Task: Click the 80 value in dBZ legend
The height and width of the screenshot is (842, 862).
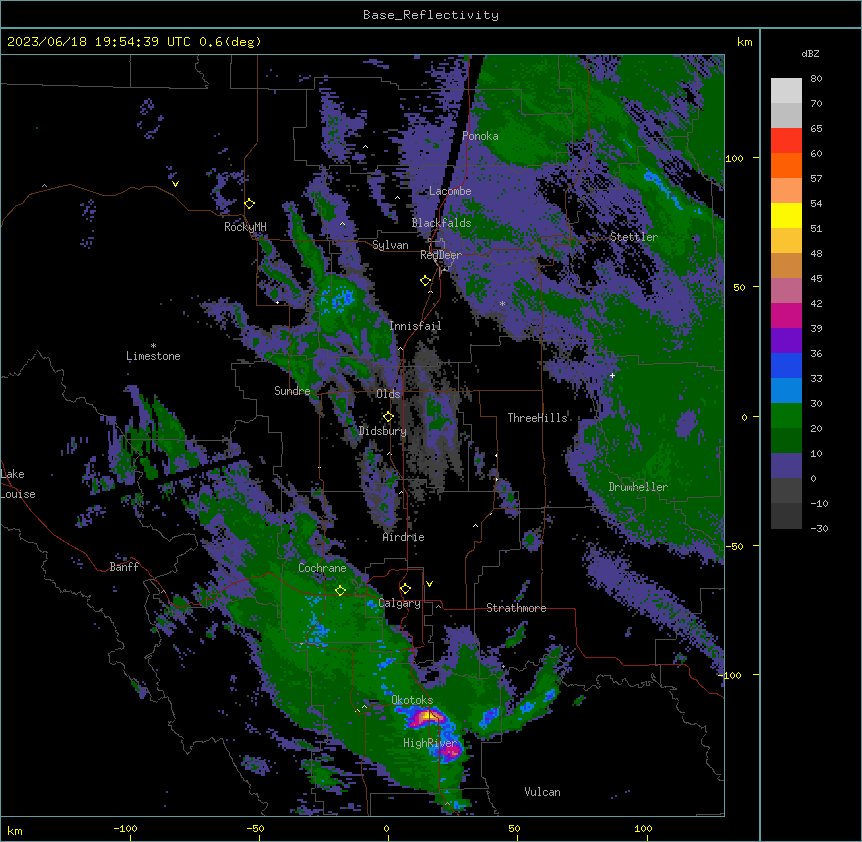Action: tap(816, 79)
